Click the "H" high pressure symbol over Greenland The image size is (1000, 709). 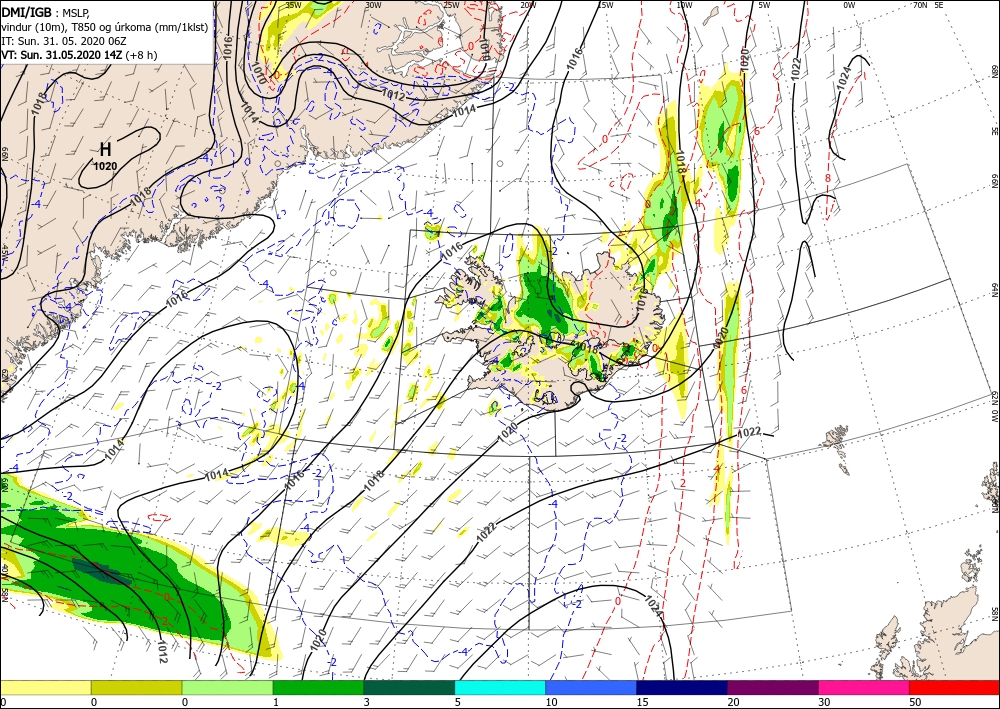point(105,150)
